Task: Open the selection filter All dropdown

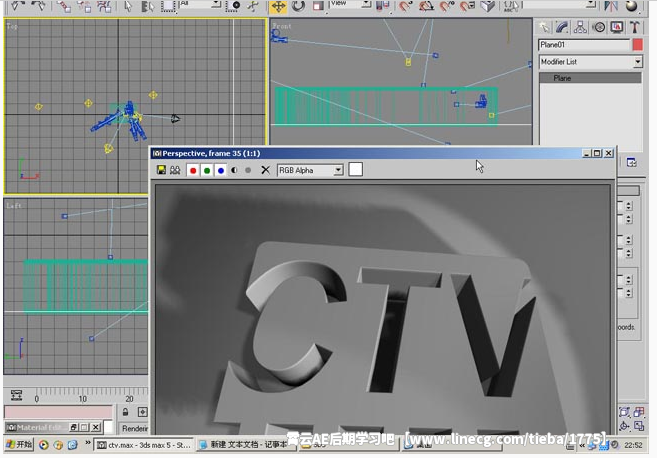Action: tap(200, 4)
